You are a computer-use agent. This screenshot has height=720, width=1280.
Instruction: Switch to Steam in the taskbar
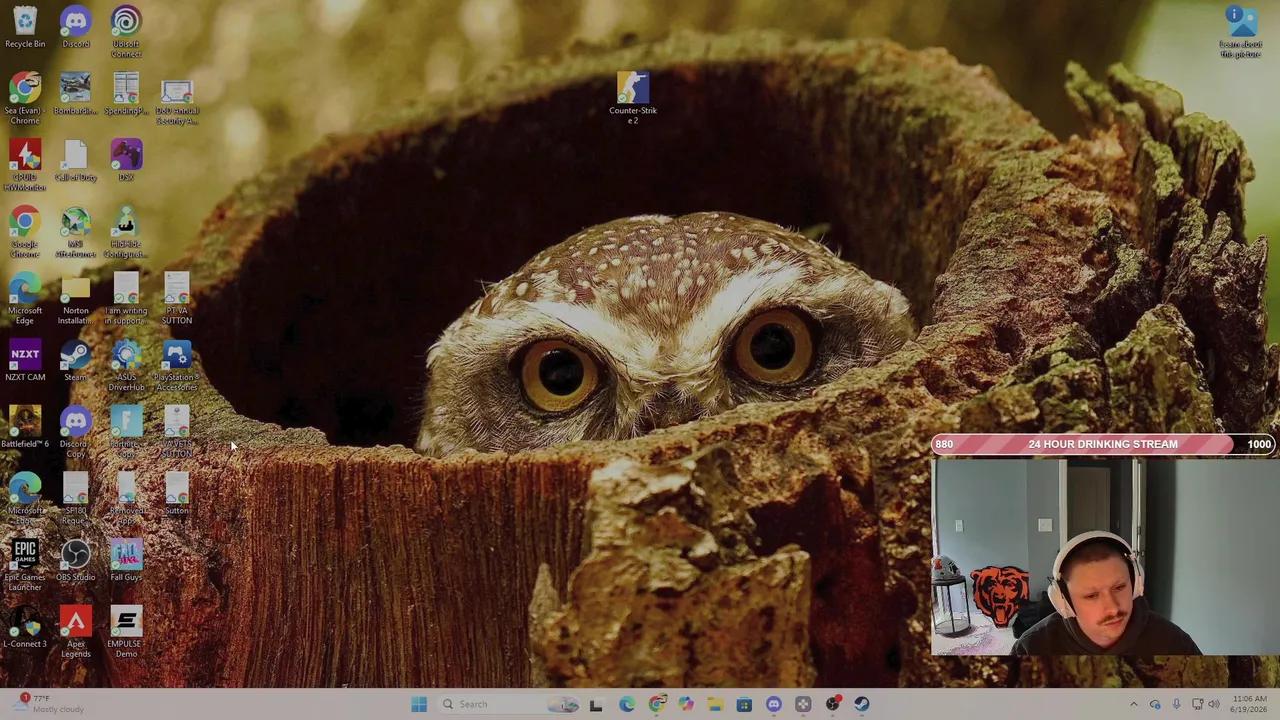tap(862, 704)
